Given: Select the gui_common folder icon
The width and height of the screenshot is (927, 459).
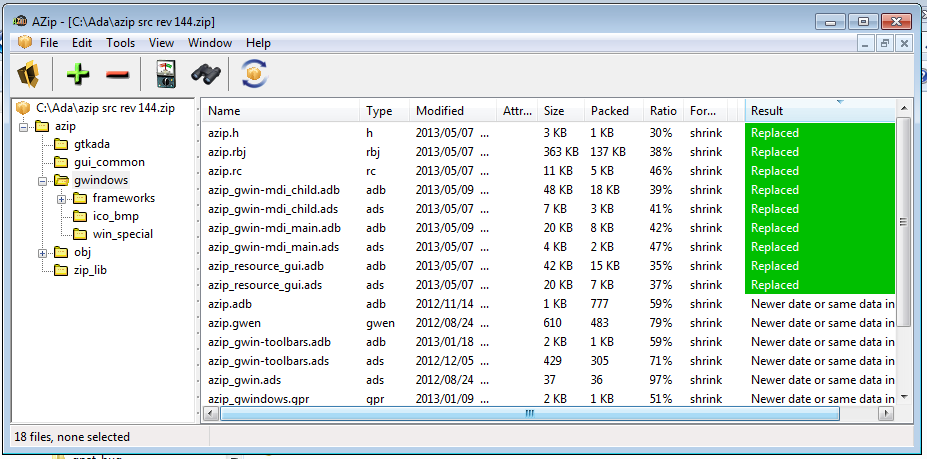Looking at the screenshot, I should [x=61, y=162].
